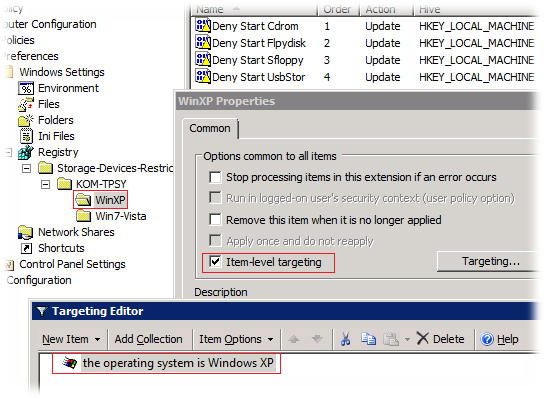Enable Stop processing items if an error occurs
Screen dimensions: 544x398
215,177
